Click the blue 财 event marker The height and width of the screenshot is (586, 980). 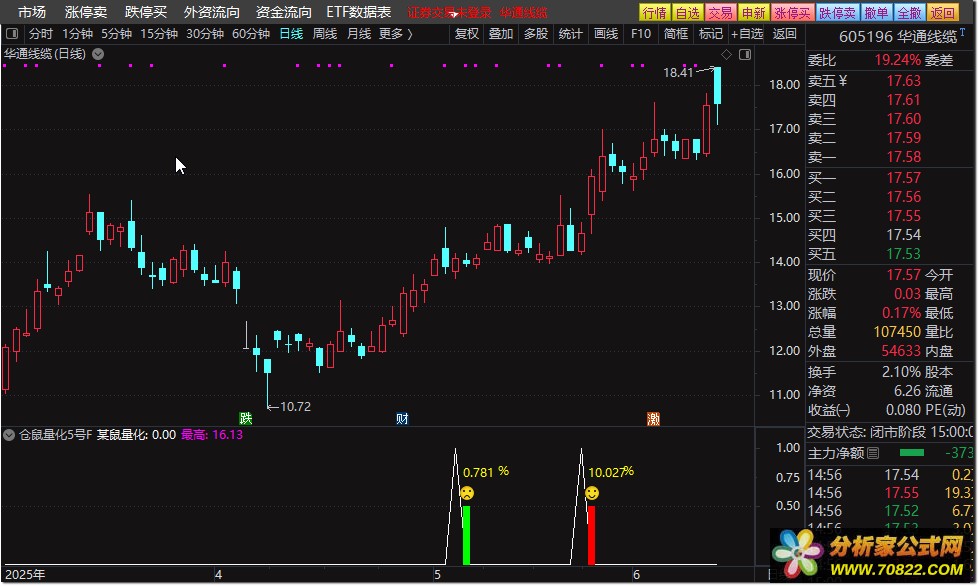coord(402,419)
